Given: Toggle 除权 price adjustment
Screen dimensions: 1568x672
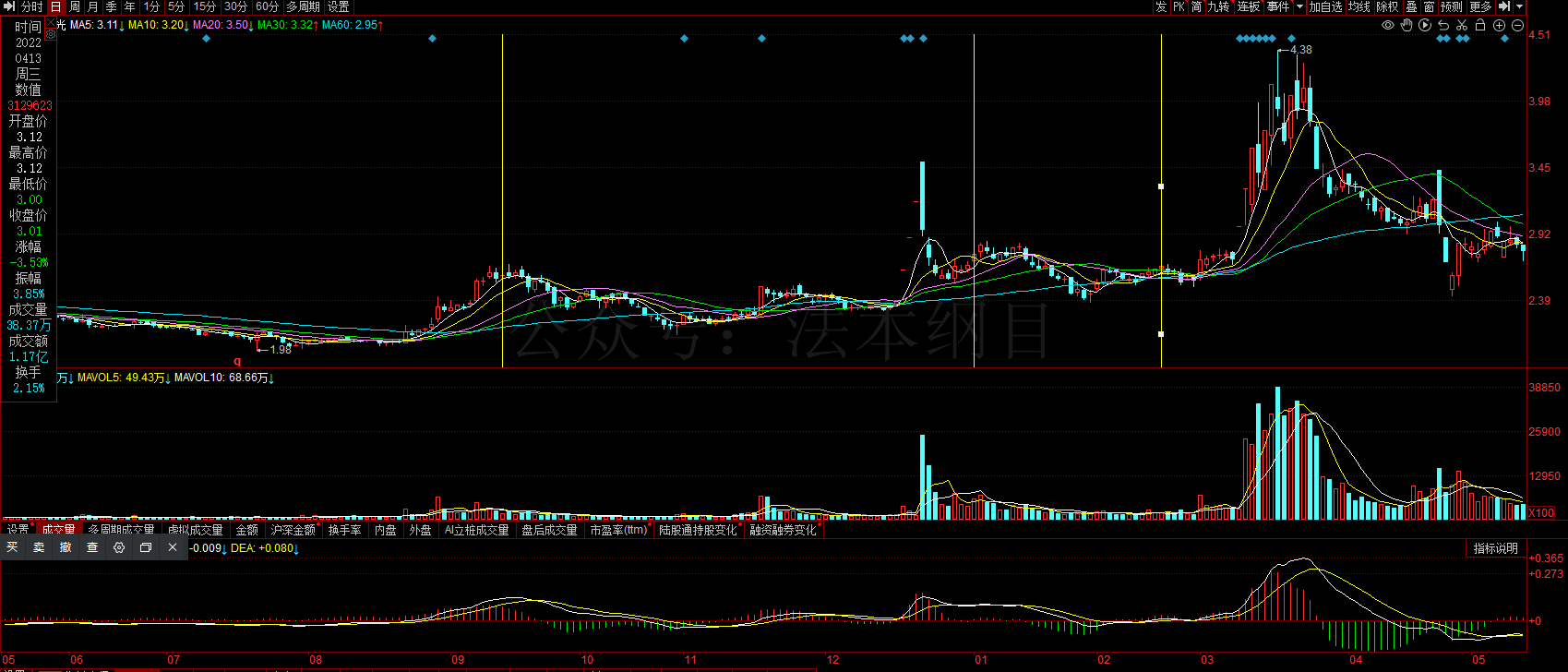Looking at the screenshot, I should [x=1387, y=6].
